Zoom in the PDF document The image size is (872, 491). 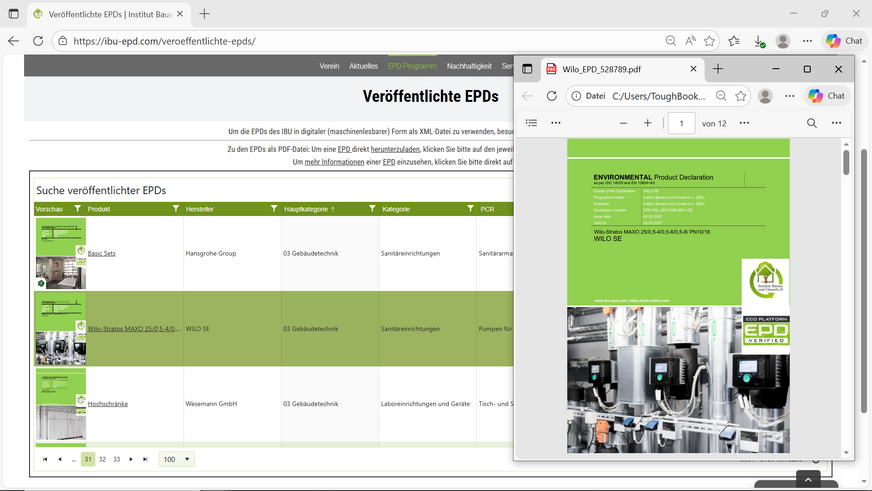(647, 123)
